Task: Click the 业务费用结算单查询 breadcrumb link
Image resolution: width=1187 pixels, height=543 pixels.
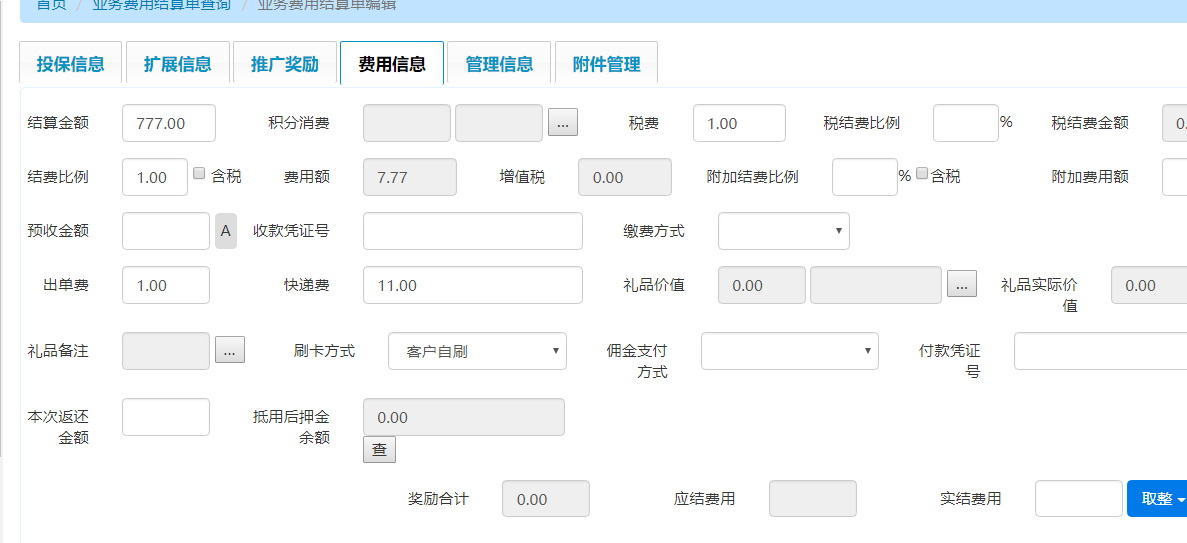Action: tap(161, 5)
